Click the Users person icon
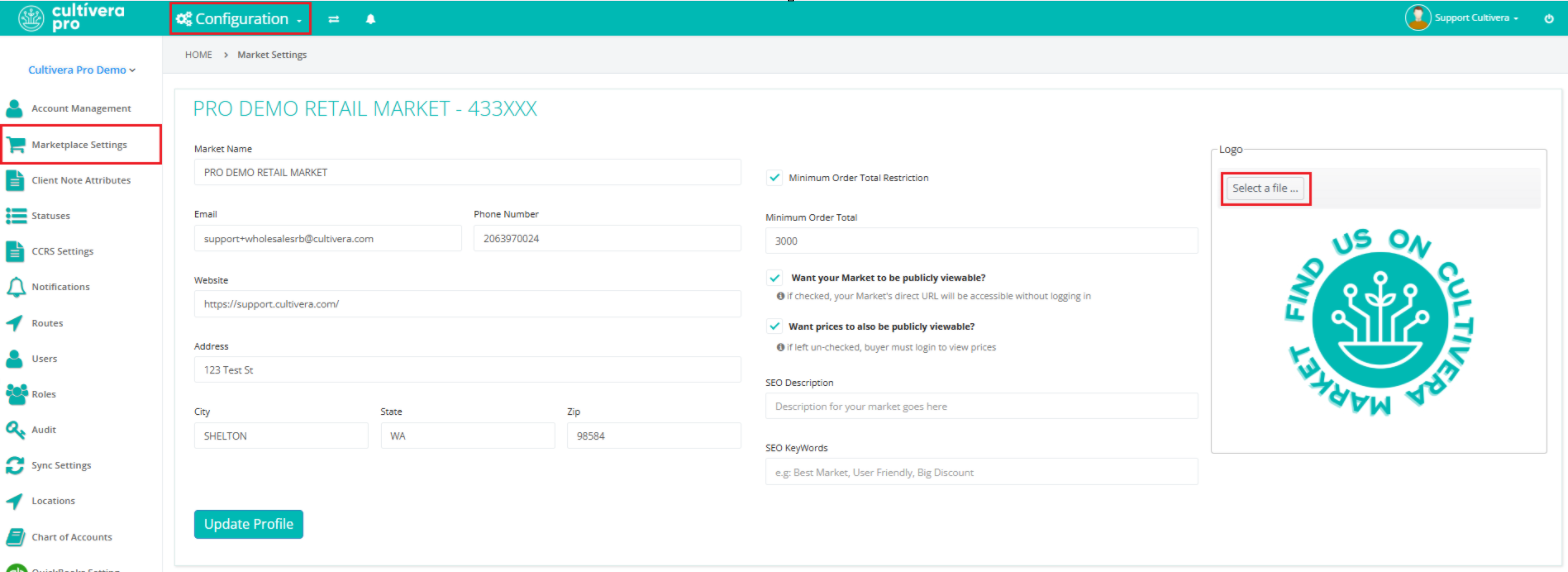 (x=15, y=358)
